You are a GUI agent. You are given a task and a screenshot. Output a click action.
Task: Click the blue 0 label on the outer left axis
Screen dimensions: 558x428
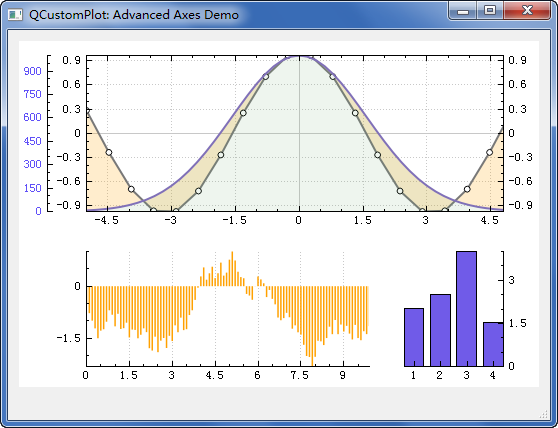click(x=38, y=211)
